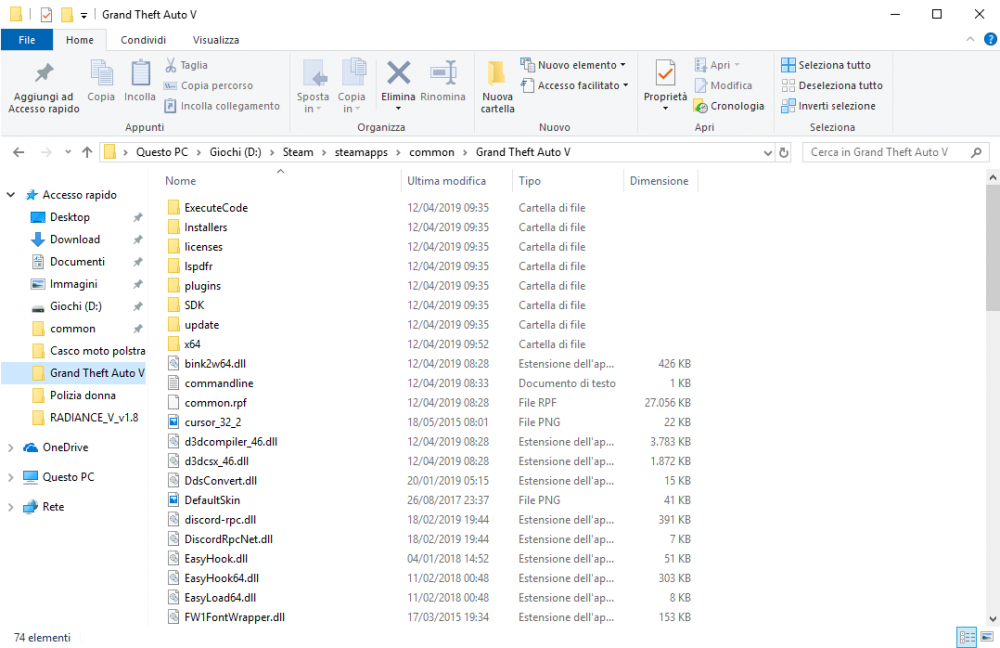This screenshot has height=648, width=1000.
Task: Click the Incolla paste icon
Action: pos(140,80)
